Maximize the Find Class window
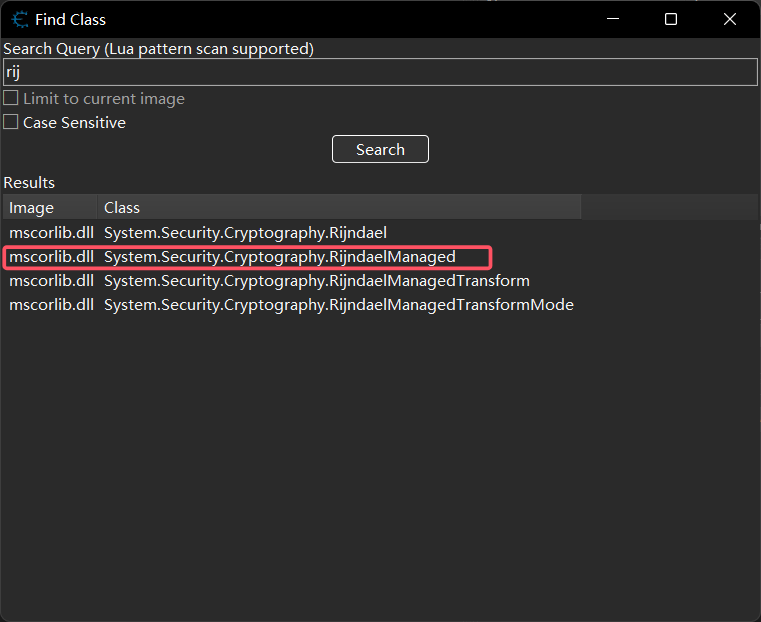The width and height of the screenshot is (761, 622). [x=671, y=19]
